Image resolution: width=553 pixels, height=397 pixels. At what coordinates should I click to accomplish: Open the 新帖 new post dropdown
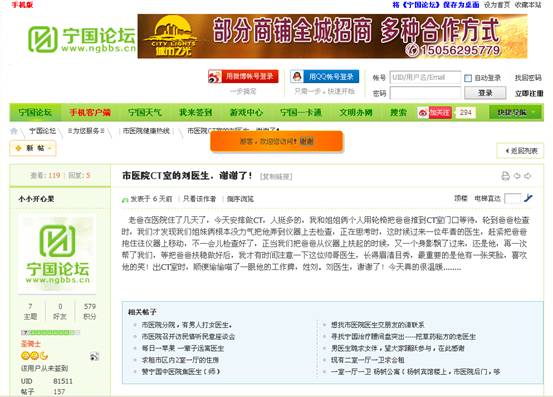(x=33, y=148)
